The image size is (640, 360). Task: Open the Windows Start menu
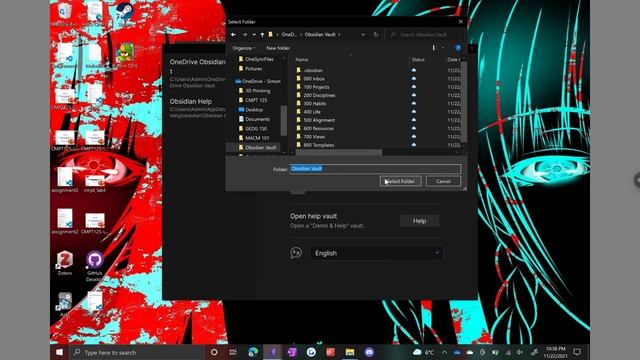[x=60, y=352]
